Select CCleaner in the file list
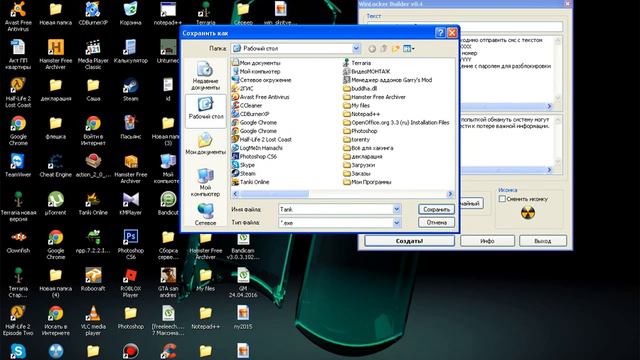 pos(247,105)
